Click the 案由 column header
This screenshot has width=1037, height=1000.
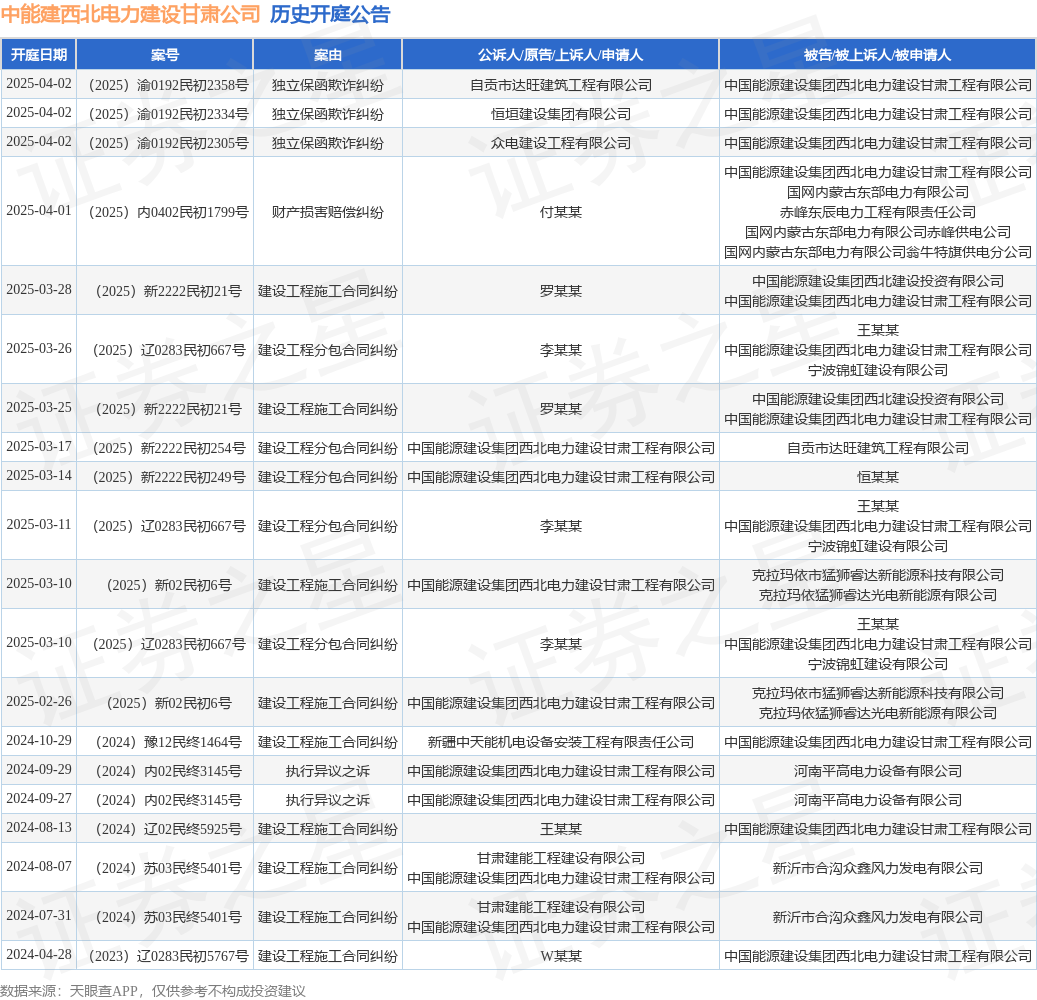pos(327,55)
